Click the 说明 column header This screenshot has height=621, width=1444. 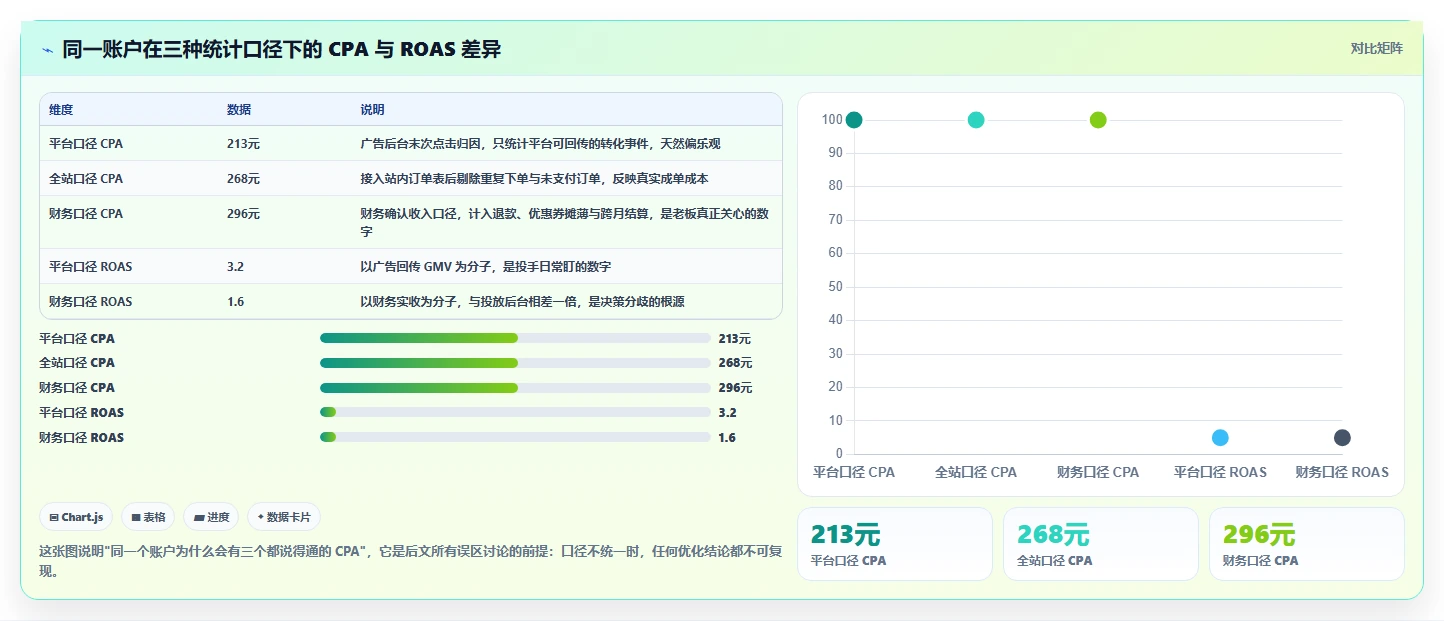tap(372, 110)
